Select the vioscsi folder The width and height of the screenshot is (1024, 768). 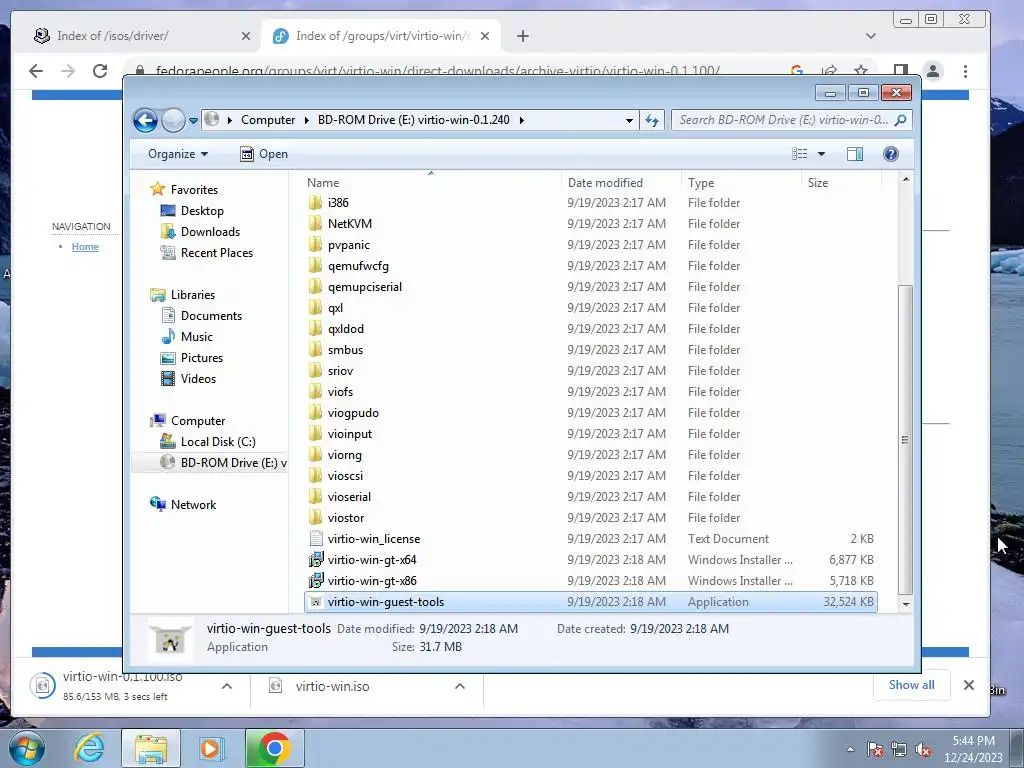[x=345, y=475]
